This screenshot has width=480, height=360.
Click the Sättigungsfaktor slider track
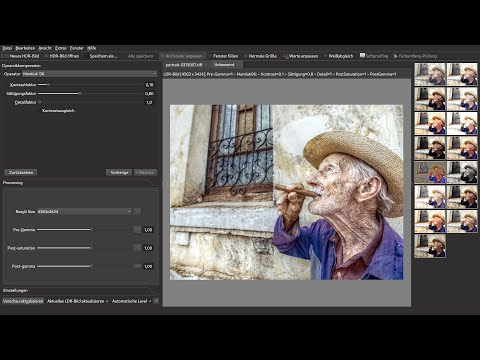coord(90,94)
